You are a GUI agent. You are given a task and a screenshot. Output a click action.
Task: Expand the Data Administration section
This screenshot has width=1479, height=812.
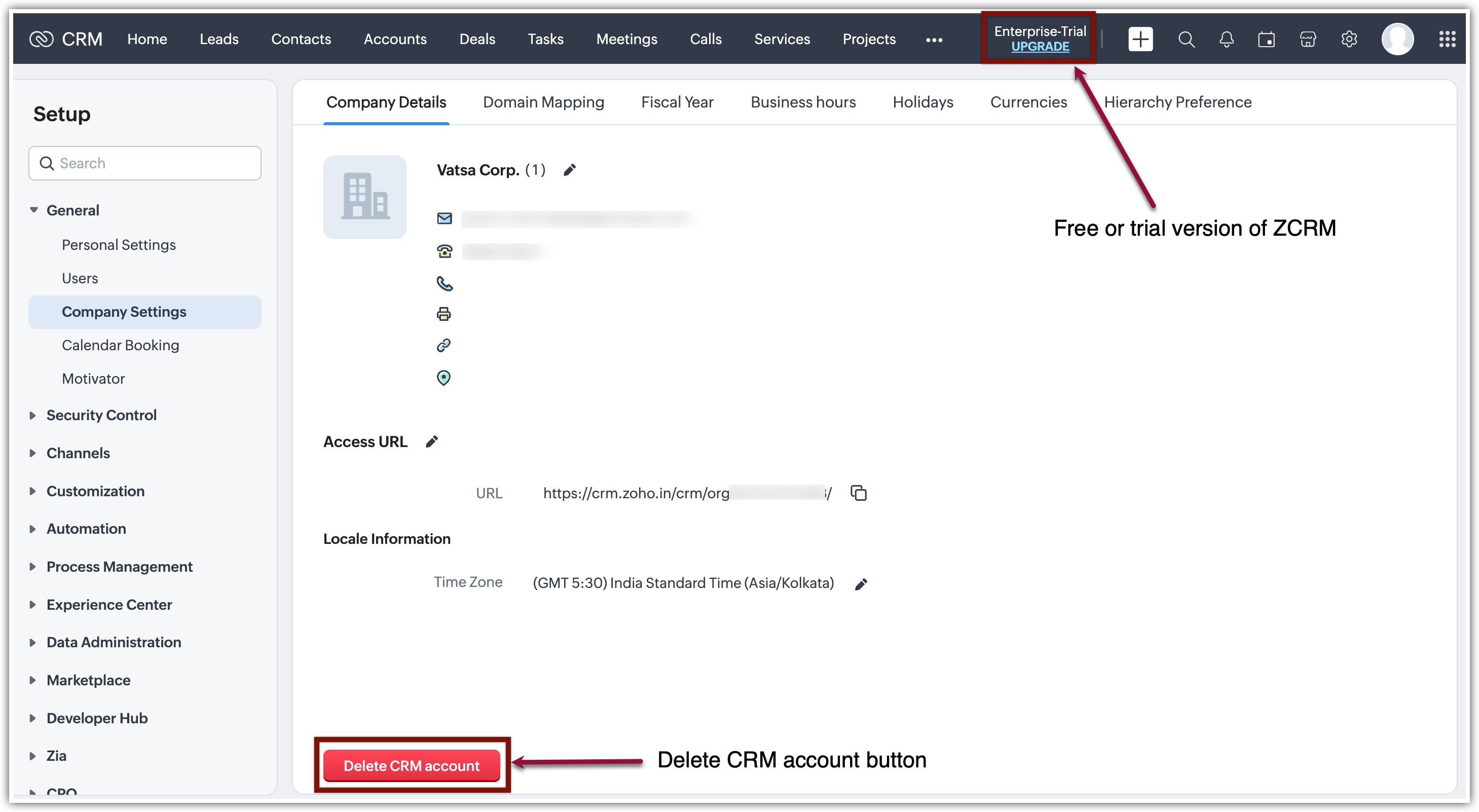(x=113, y=642)
